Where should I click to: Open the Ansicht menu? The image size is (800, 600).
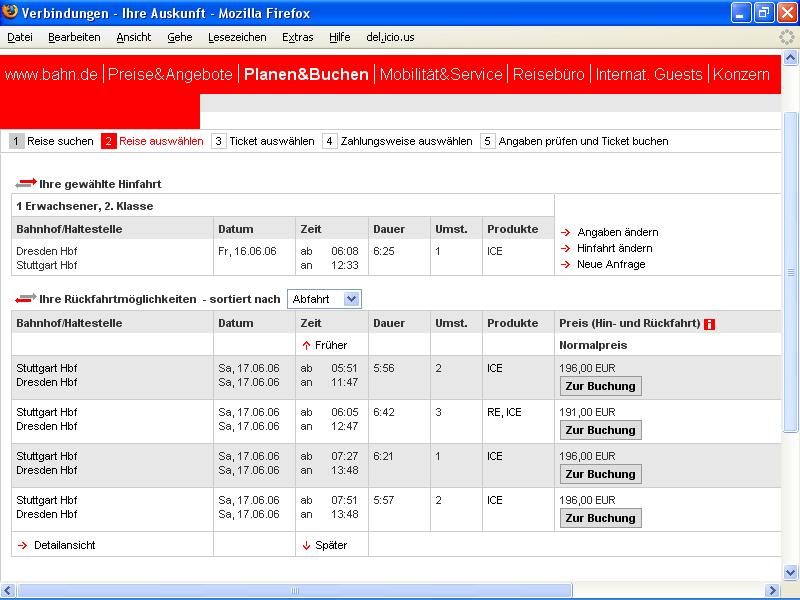134,37
